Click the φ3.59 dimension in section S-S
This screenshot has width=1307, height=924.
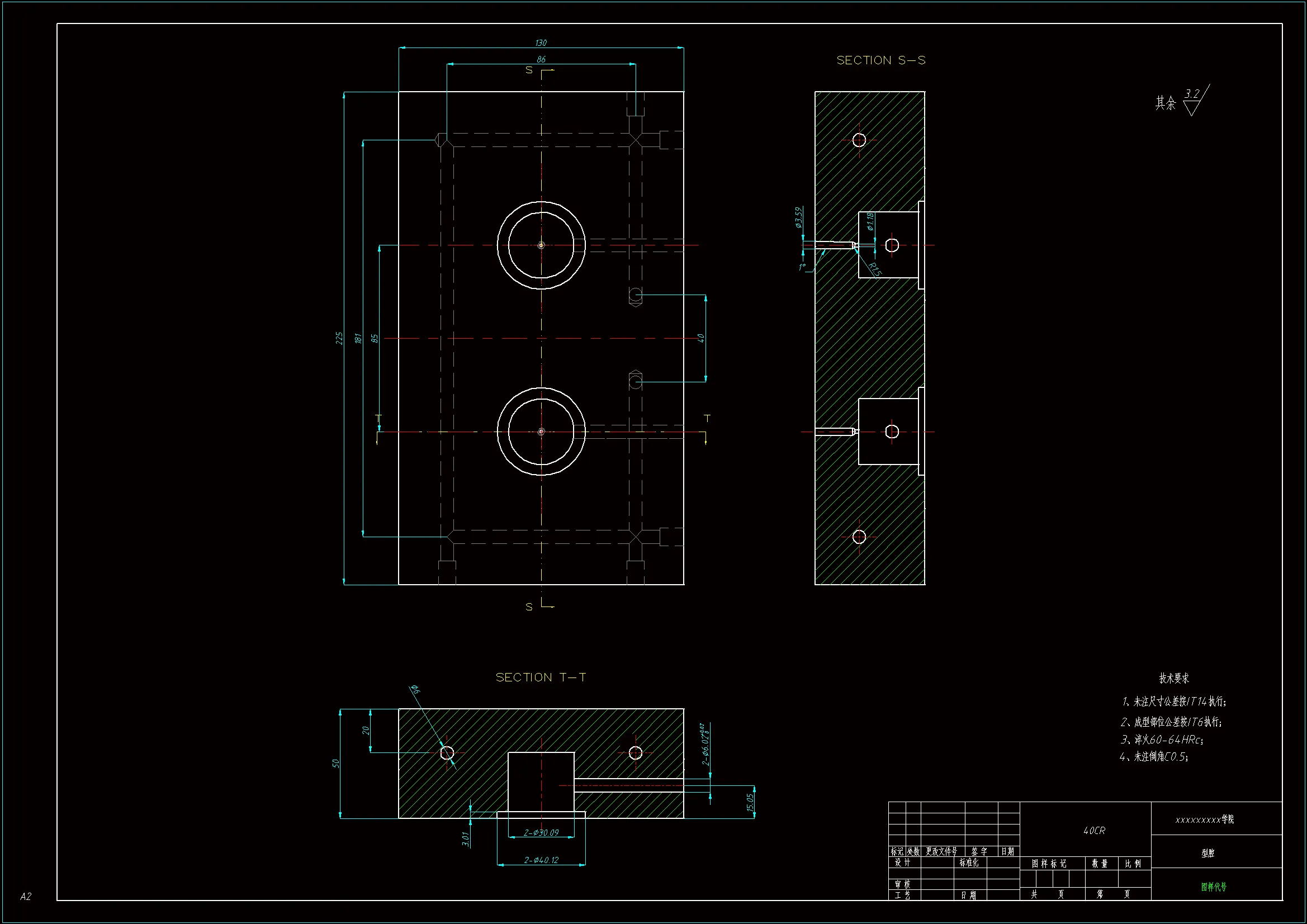tap(799, 217)
